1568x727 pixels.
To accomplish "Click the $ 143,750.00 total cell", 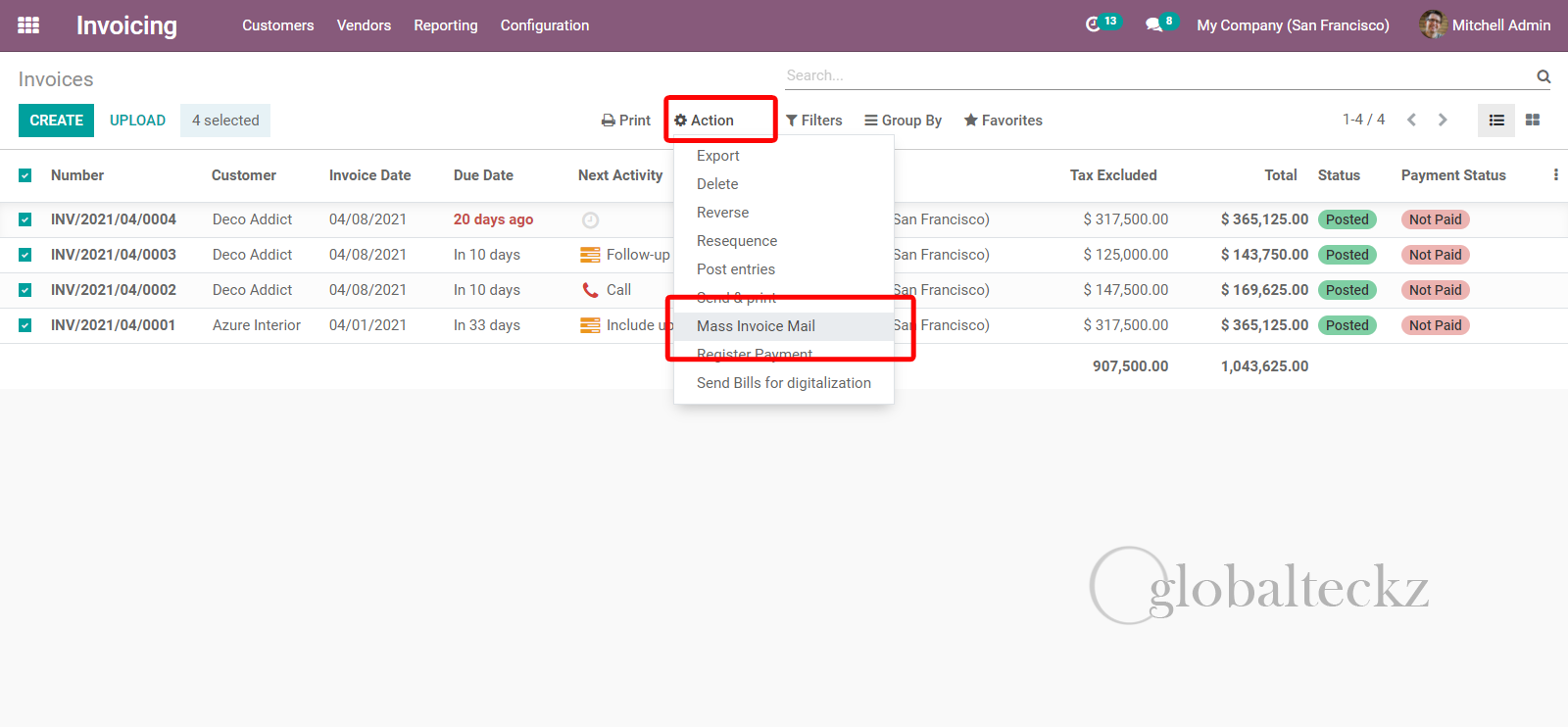I will (1264, 255).
